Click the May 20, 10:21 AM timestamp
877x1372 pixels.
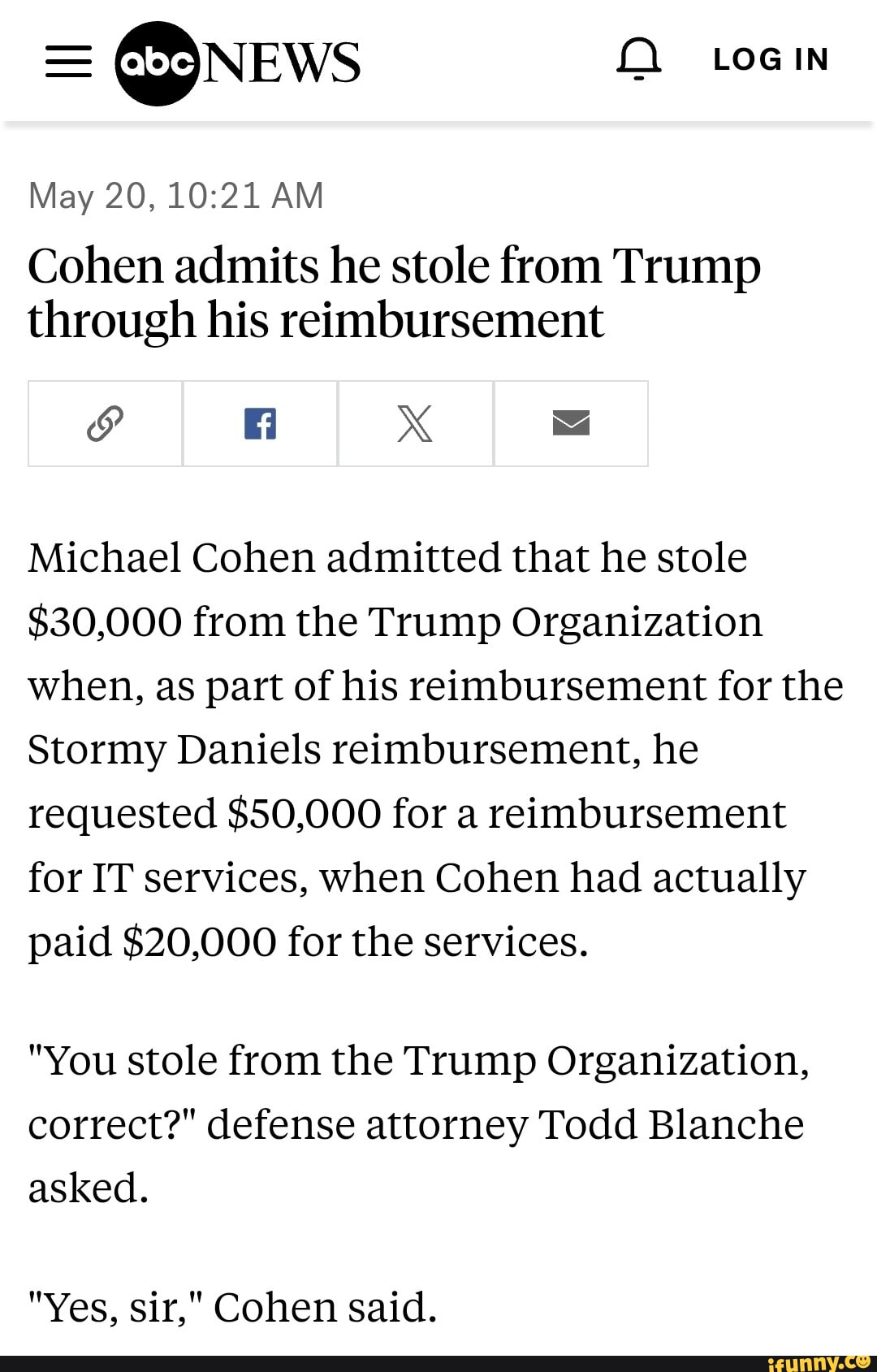tap(176, 196)
